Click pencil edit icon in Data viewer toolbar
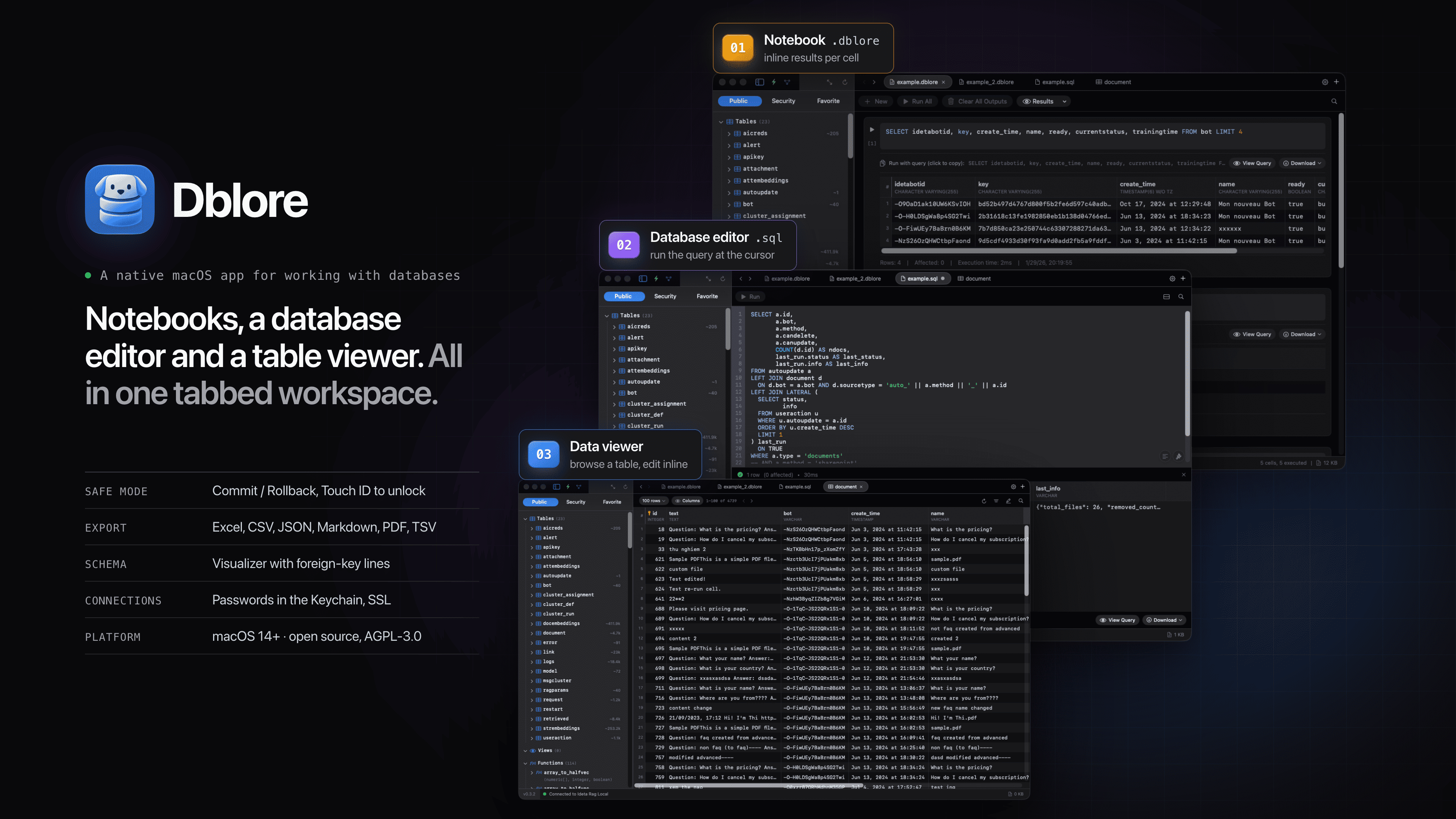1456x819 pixels. [1008, 501]
